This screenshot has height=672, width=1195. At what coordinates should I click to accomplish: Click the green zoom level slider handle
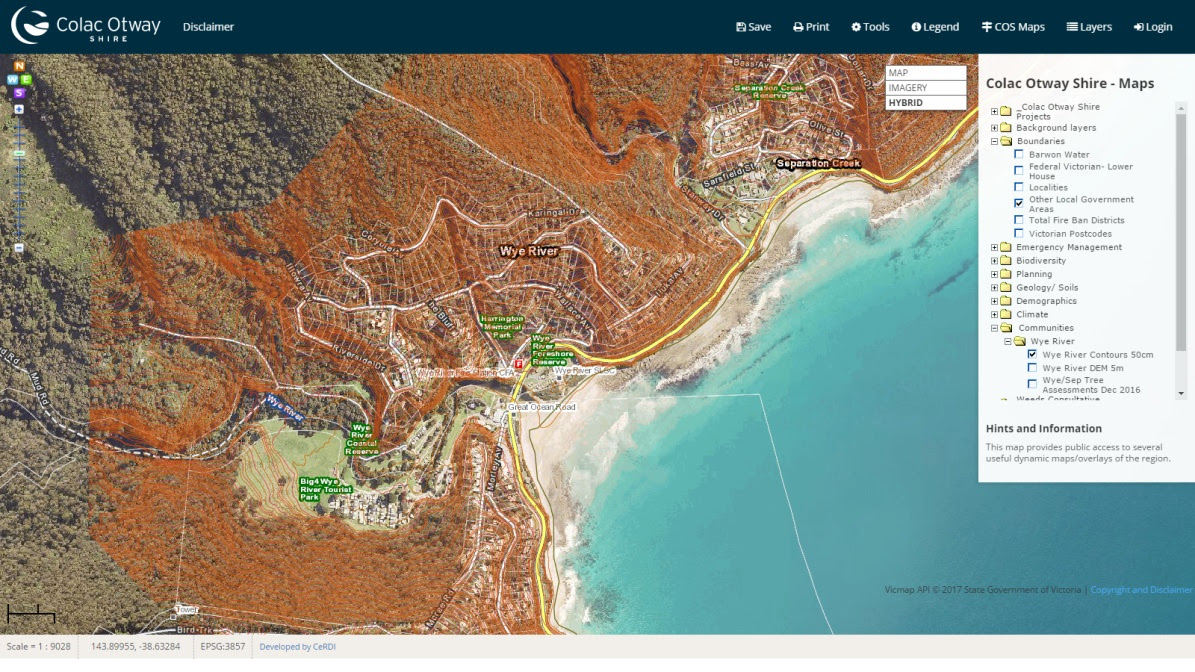click(x=19, y=153)
